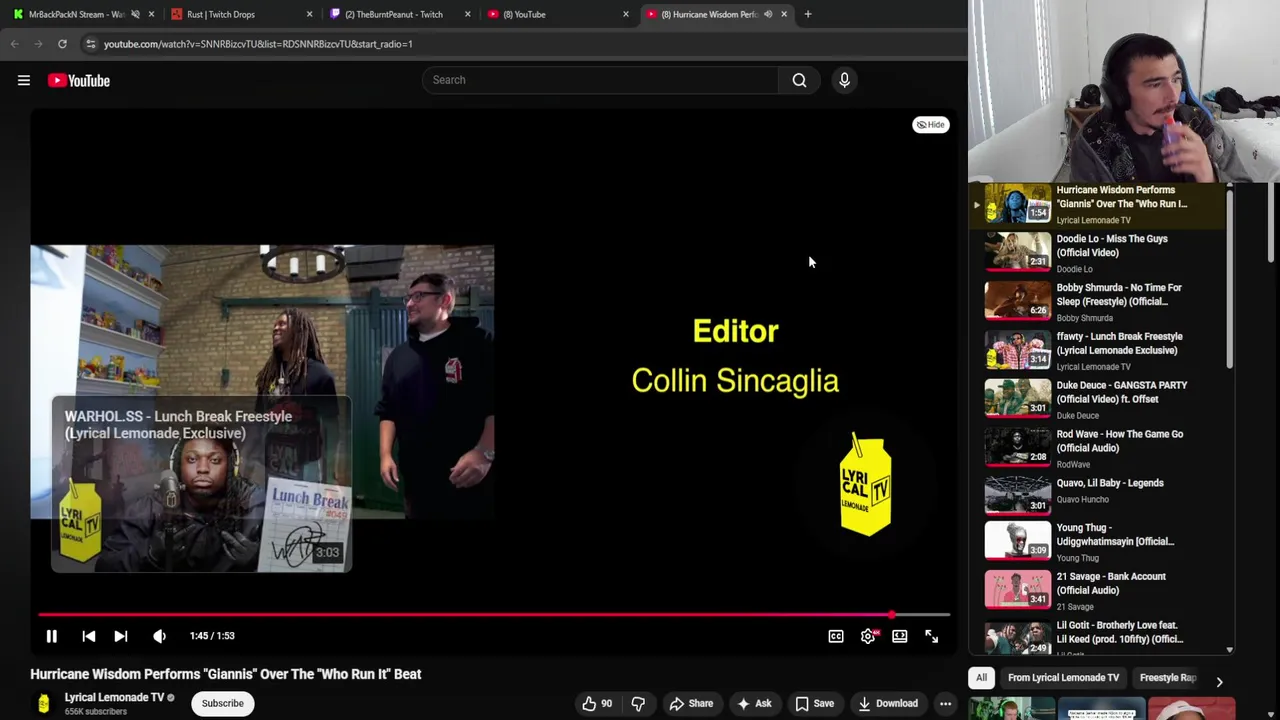Start voice search with microphone icon
Image resolution: width=1280 pixels, height=720 pixels.
pyautogui.click(x=844, y=80)
